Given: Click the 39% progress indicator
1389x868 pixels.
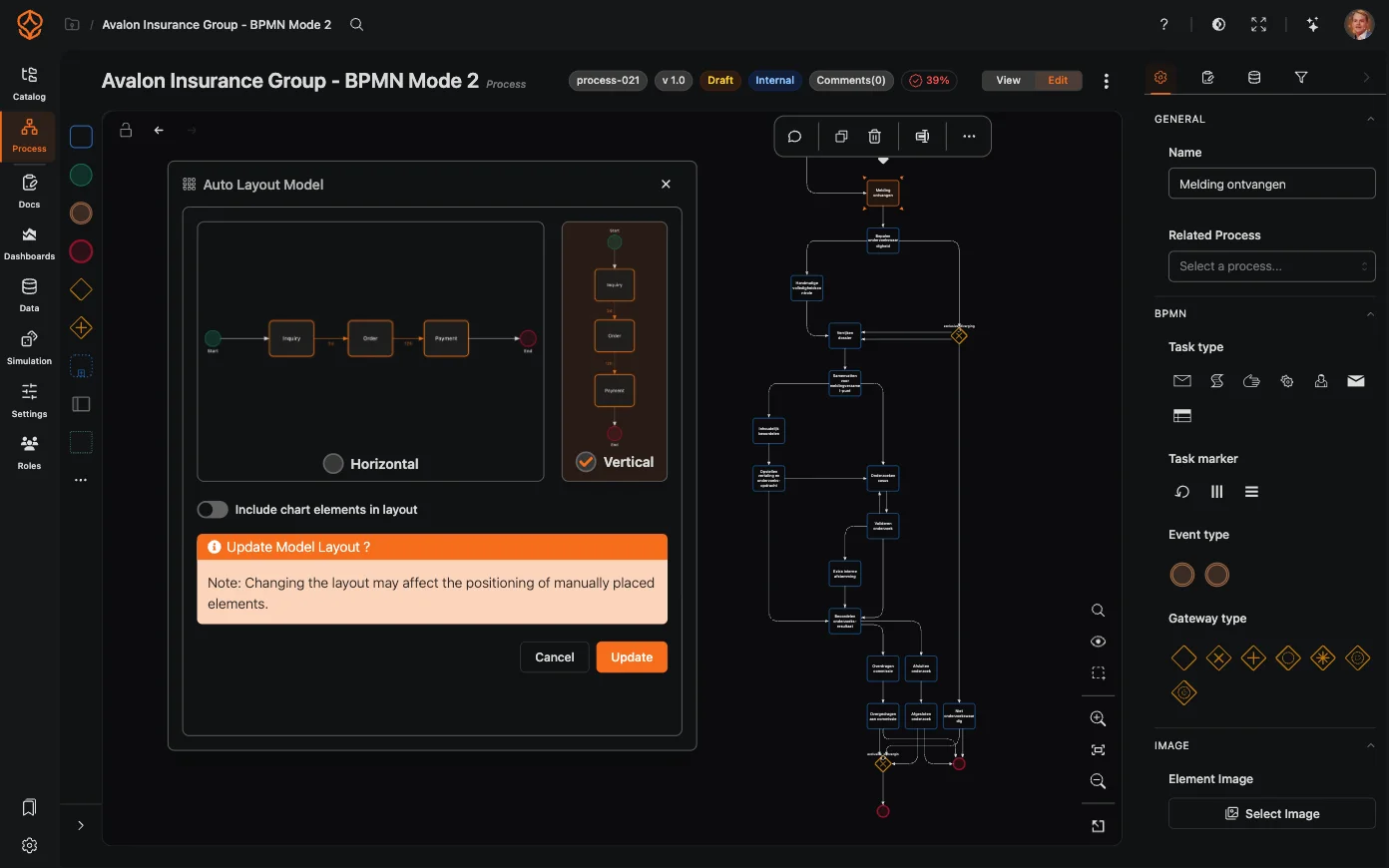Looking at the screenshot, I should point(929,81).
